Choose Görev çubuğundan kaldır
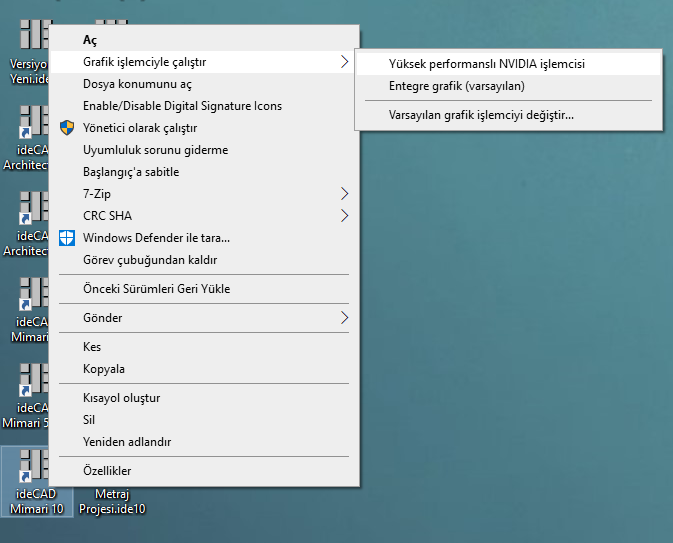Viewport: 673px width, 543px height. point(204,260)
